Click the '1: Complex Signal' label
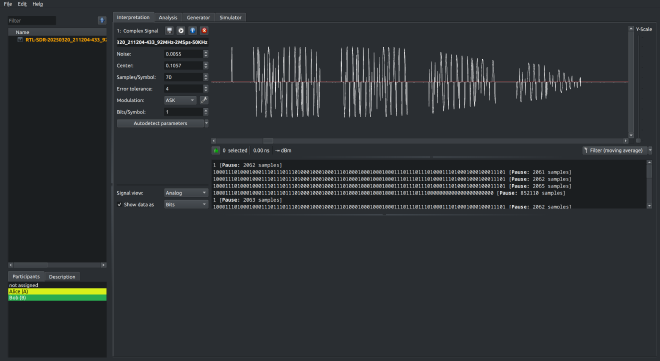This screenshot has height=361, width=660. (138, 31)
